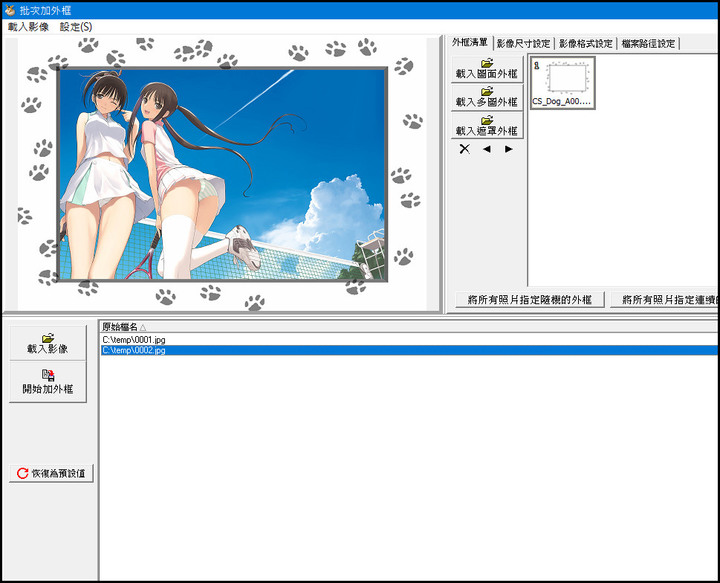Click the 載入影像 button with folder icon
720x583 pixels.
tap(48, 343)
